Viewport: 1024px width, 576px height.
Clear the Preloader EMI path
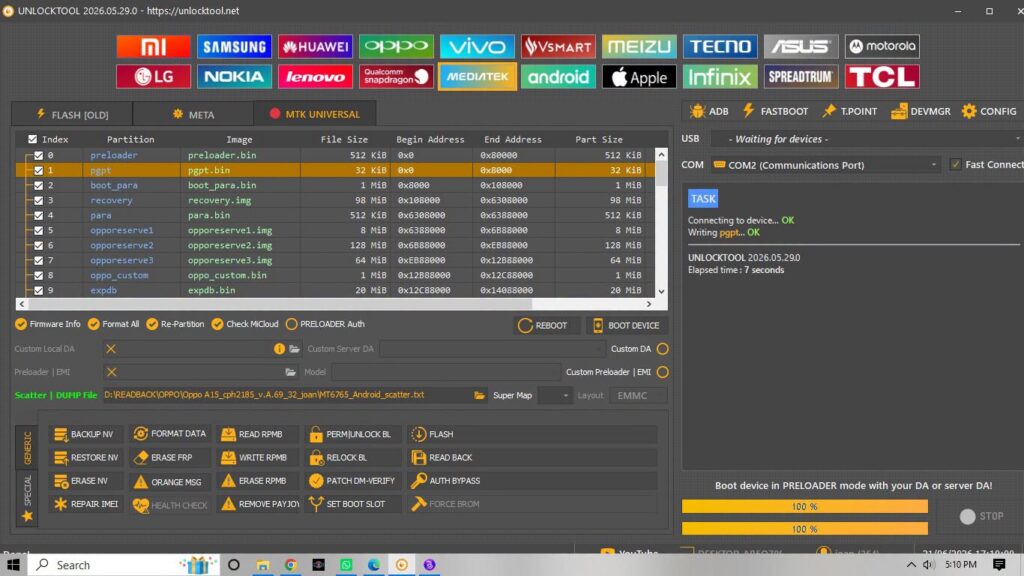click(x=112, y=372)
